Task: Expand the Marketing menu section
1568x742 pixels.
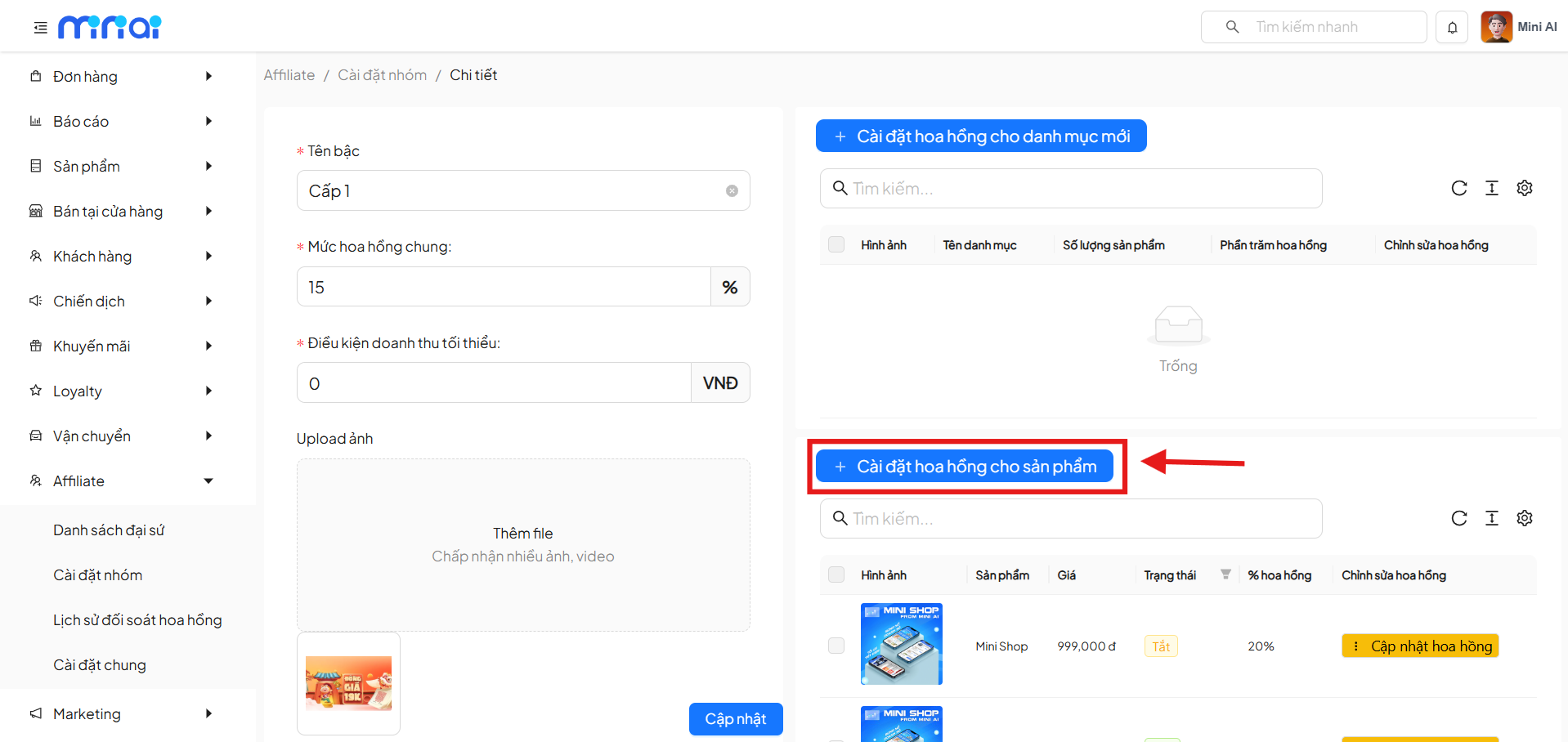Action: (x=123, y=713)
